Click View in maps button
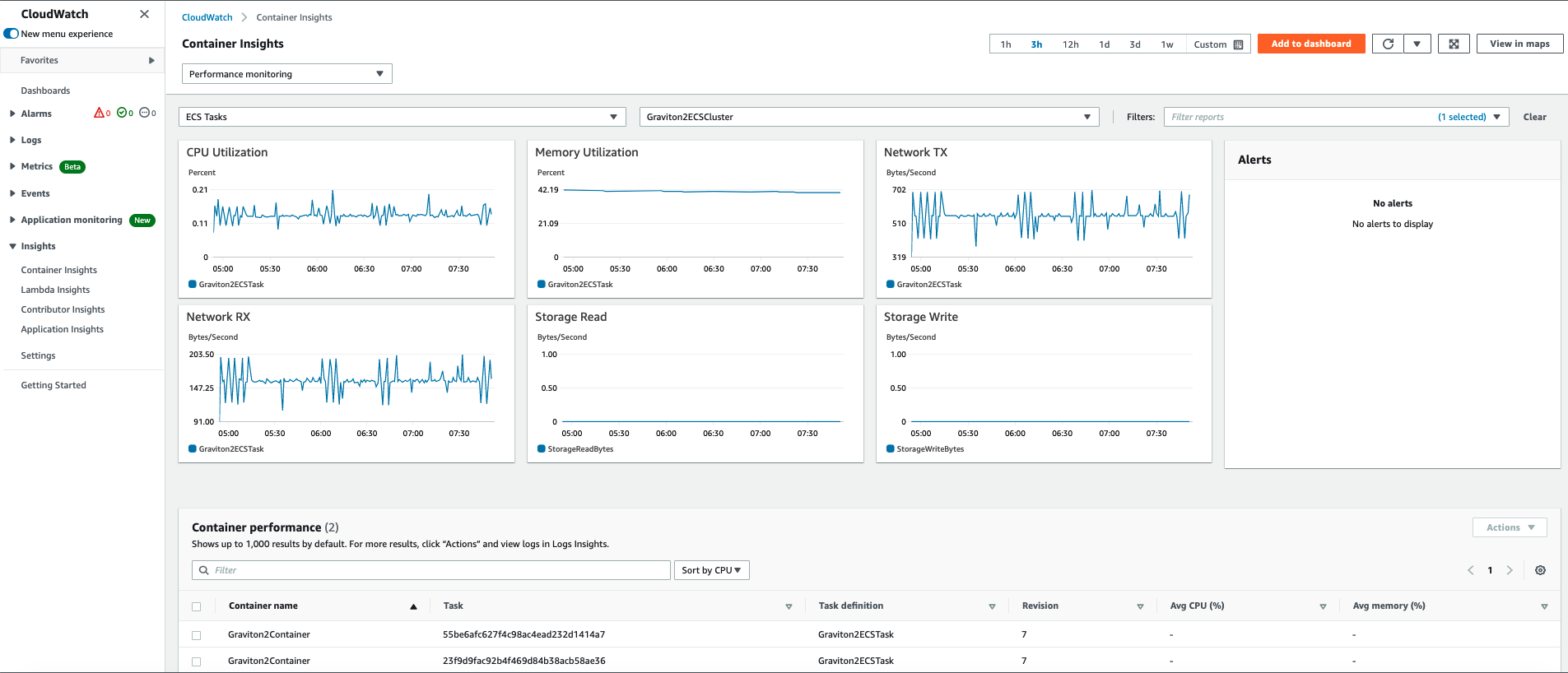 pyautogui.click(x=1519, y=44)
